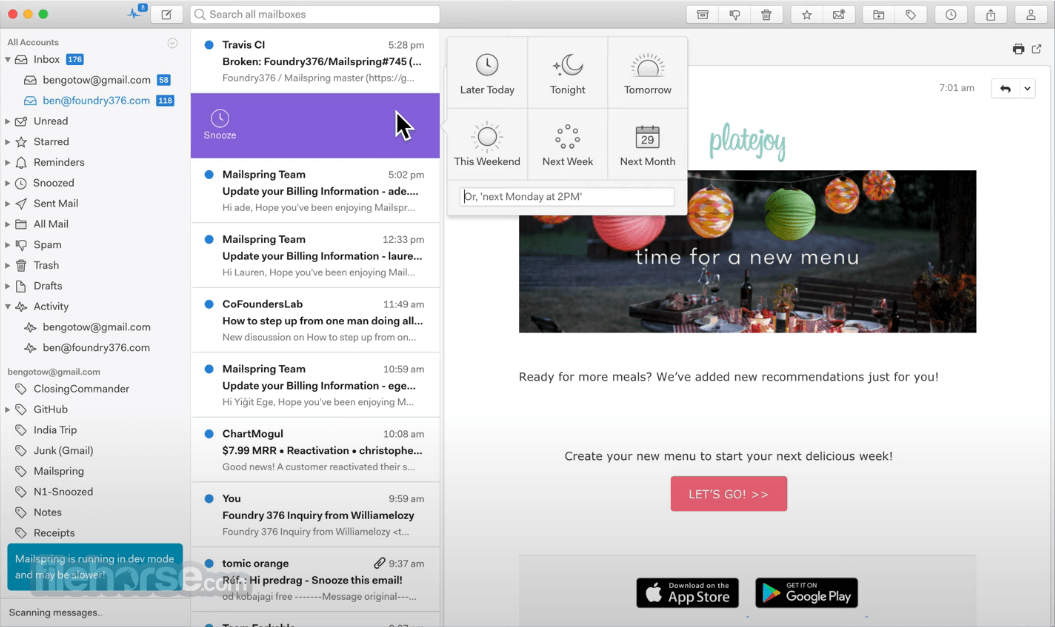Open snooze clock in top toolbar
Image resolution: width=1055 pixels, height=627 pixels.
pyautogui.click(x=951, y=14)
